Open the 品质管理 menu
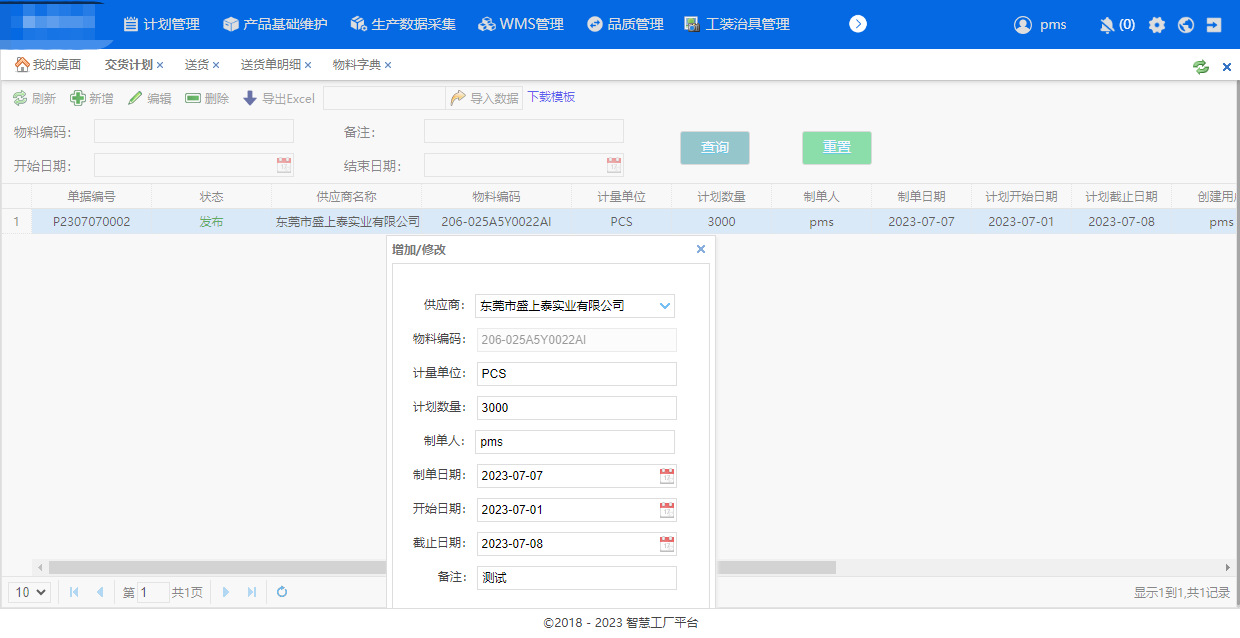 tap(625, 24)
